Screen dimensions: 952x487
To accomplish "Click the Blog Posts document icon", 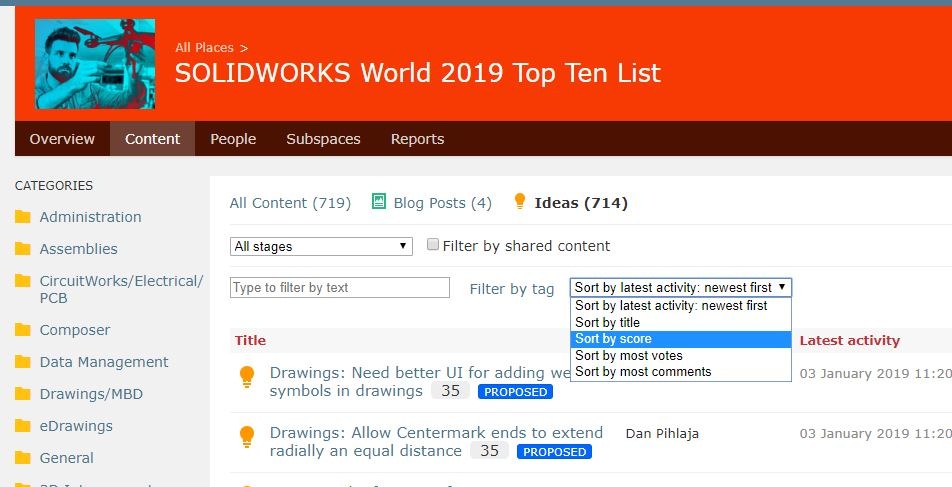I will tap(379, 202).
